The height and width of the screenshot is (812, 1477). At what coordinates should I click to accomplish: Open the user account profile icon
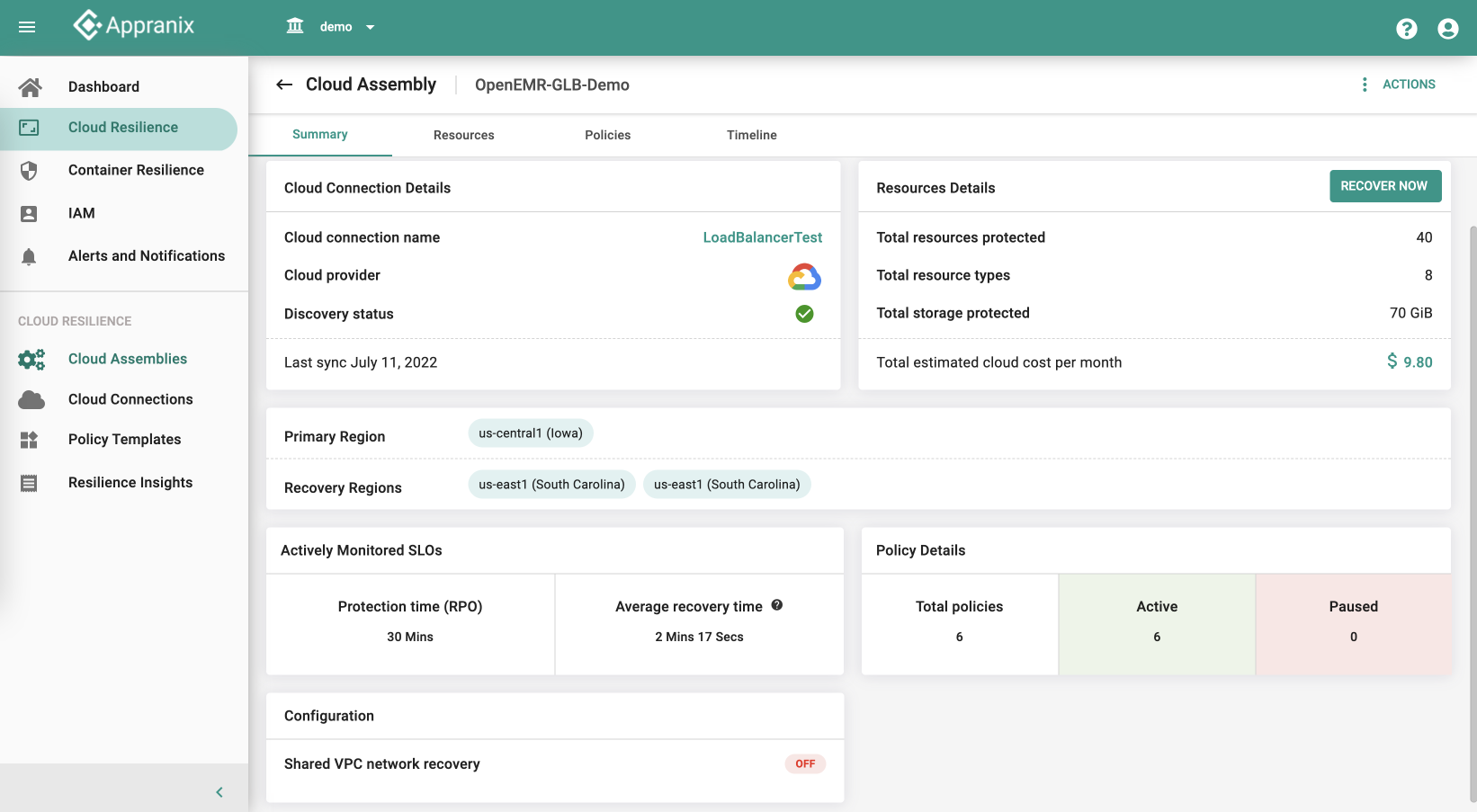[1447, 29]
